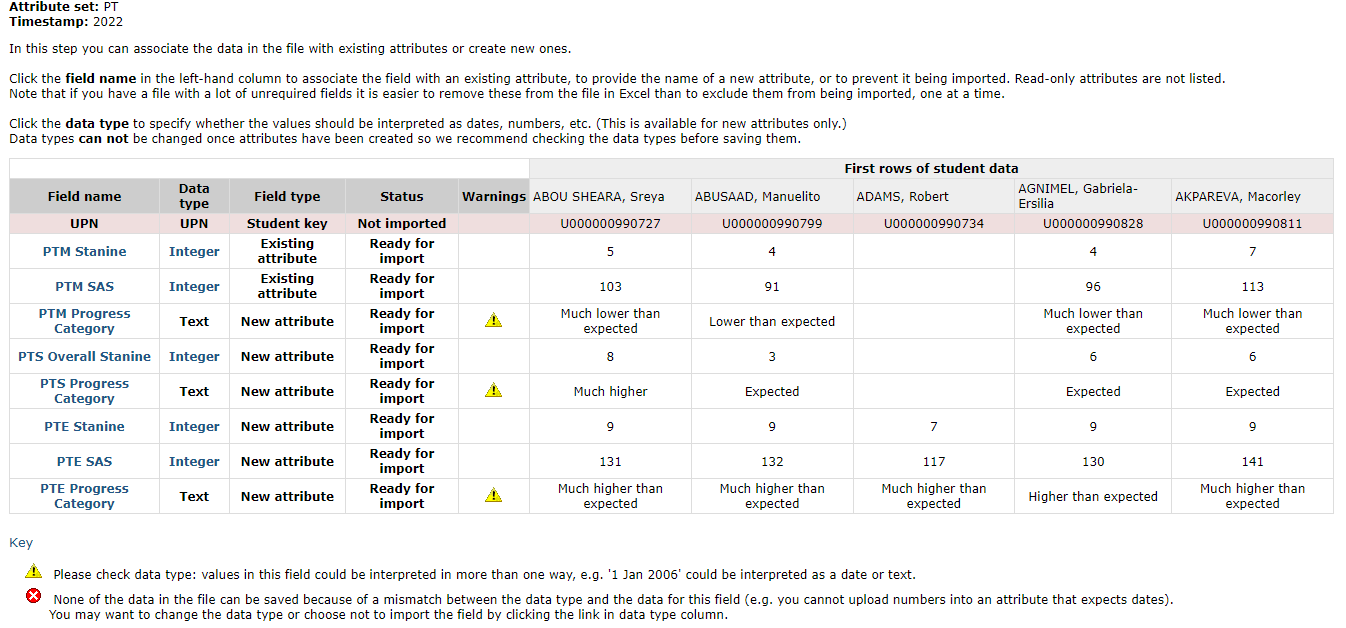Open the PTM SAS field name link
Image resolution: width=1346 pixels, height=628 pixels.
(x=84, y=286)
